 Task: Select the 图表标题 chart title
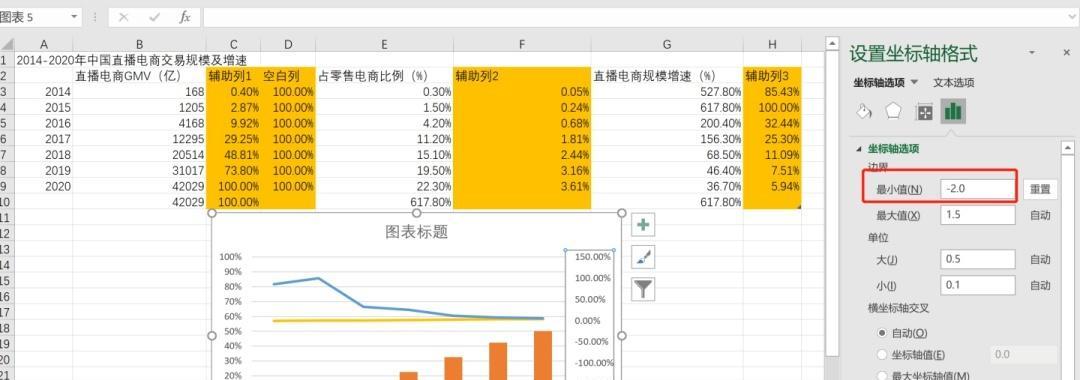(x=417, y=232)
